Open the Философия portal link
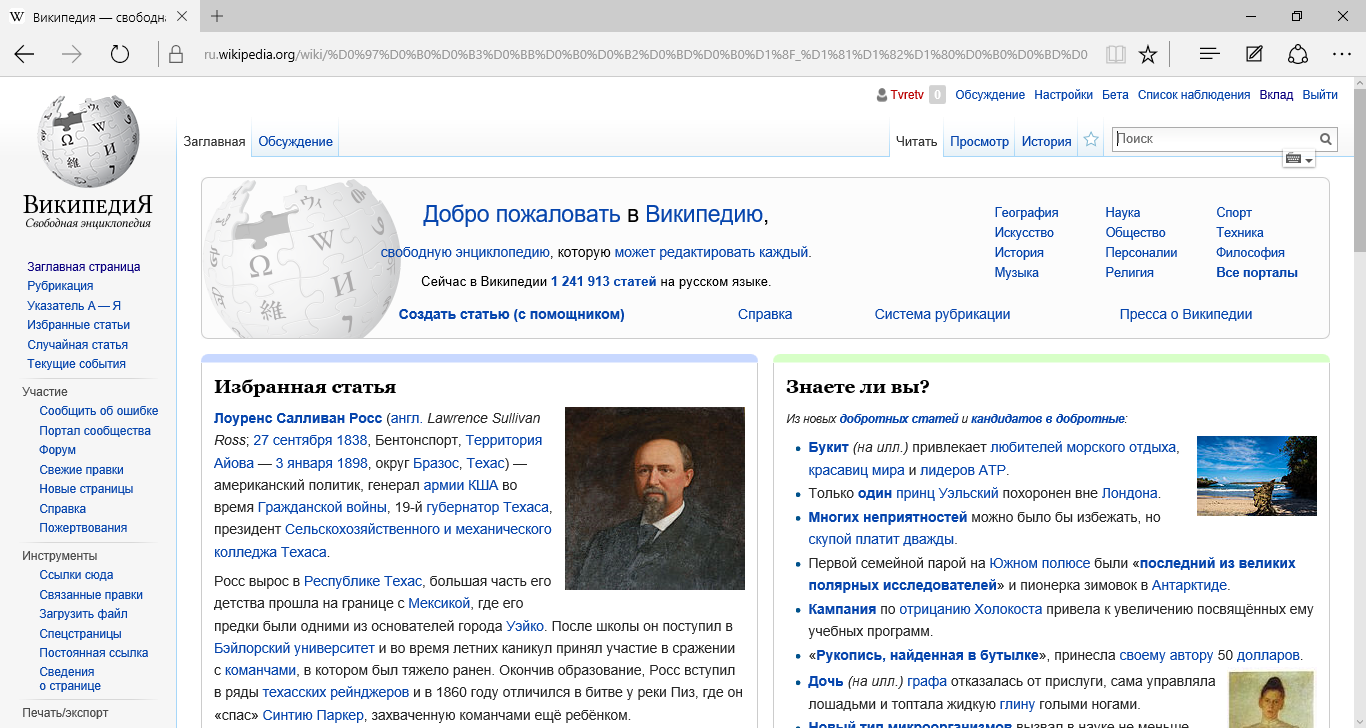Image resolution: width=1366 pixels, height=728 pixels. [1250, 253]
